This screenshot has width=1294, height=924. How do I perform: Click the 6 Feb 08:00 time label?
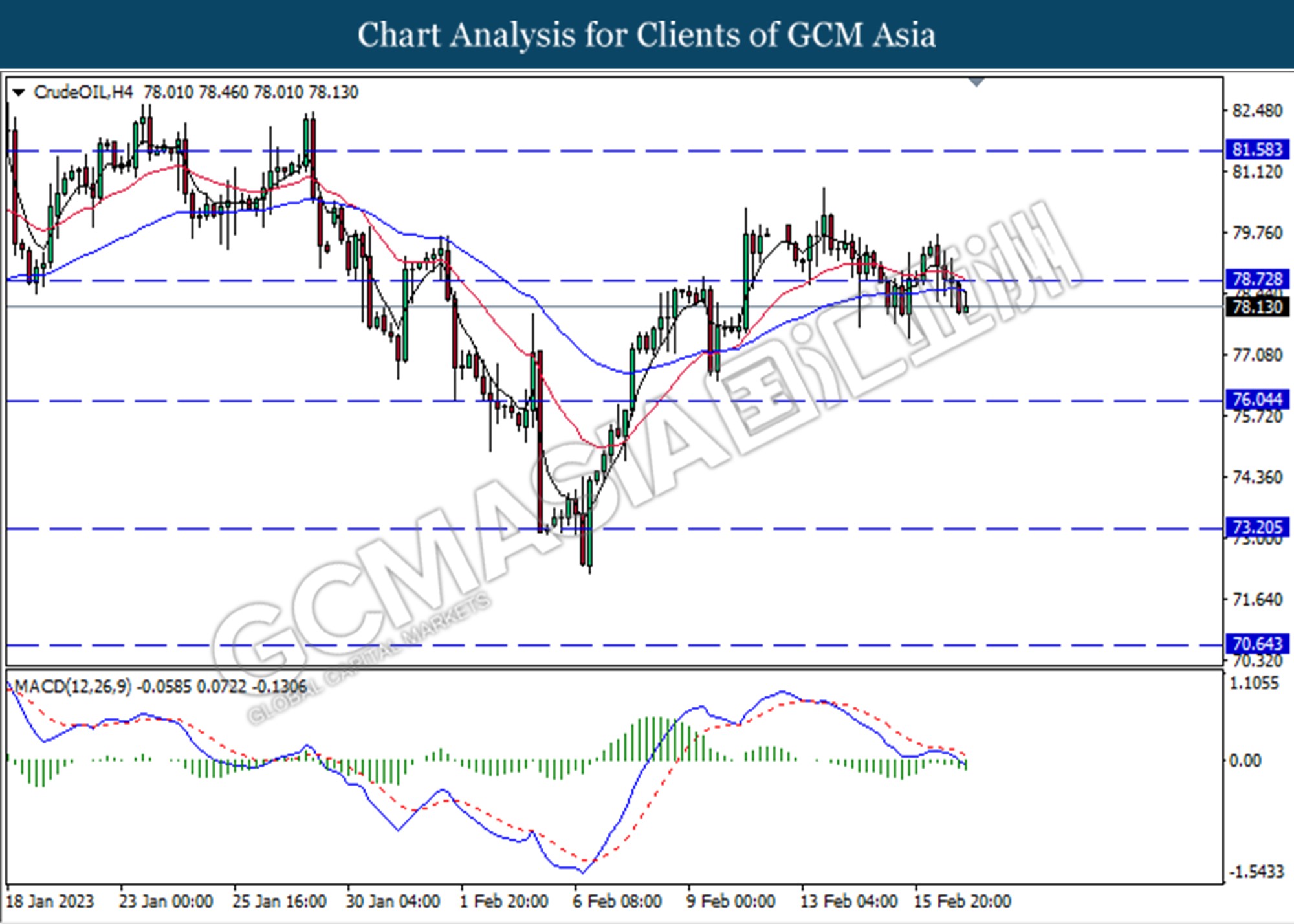(x=617, y=901)
